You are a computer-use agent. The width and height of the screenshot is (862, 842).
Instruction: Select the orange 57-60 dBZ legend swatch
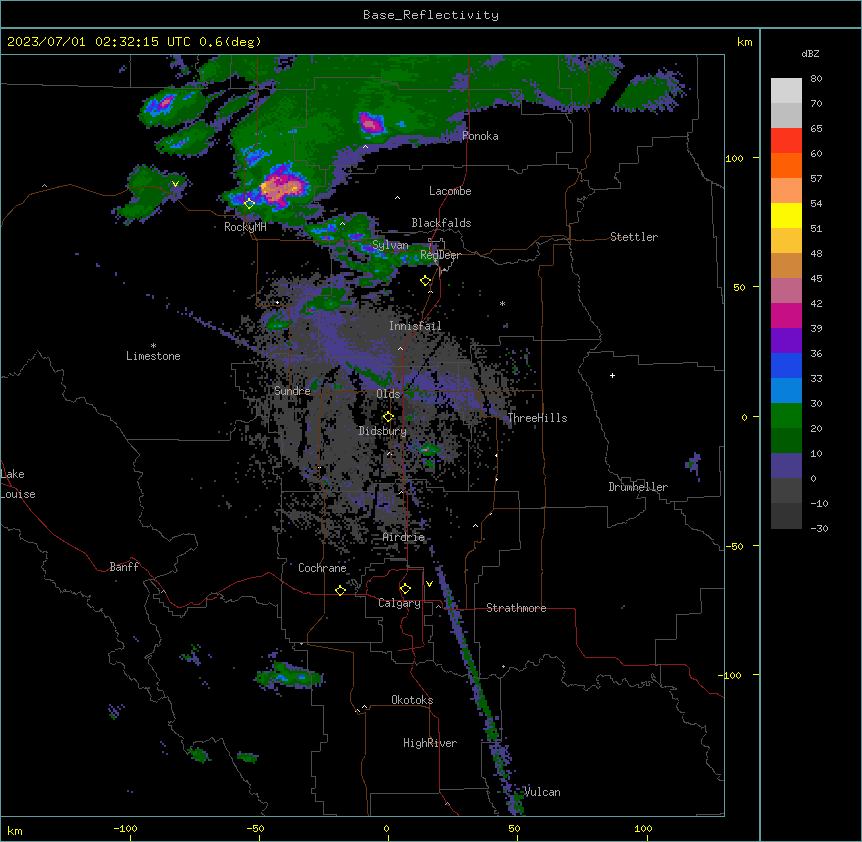[x=786, y=165]
